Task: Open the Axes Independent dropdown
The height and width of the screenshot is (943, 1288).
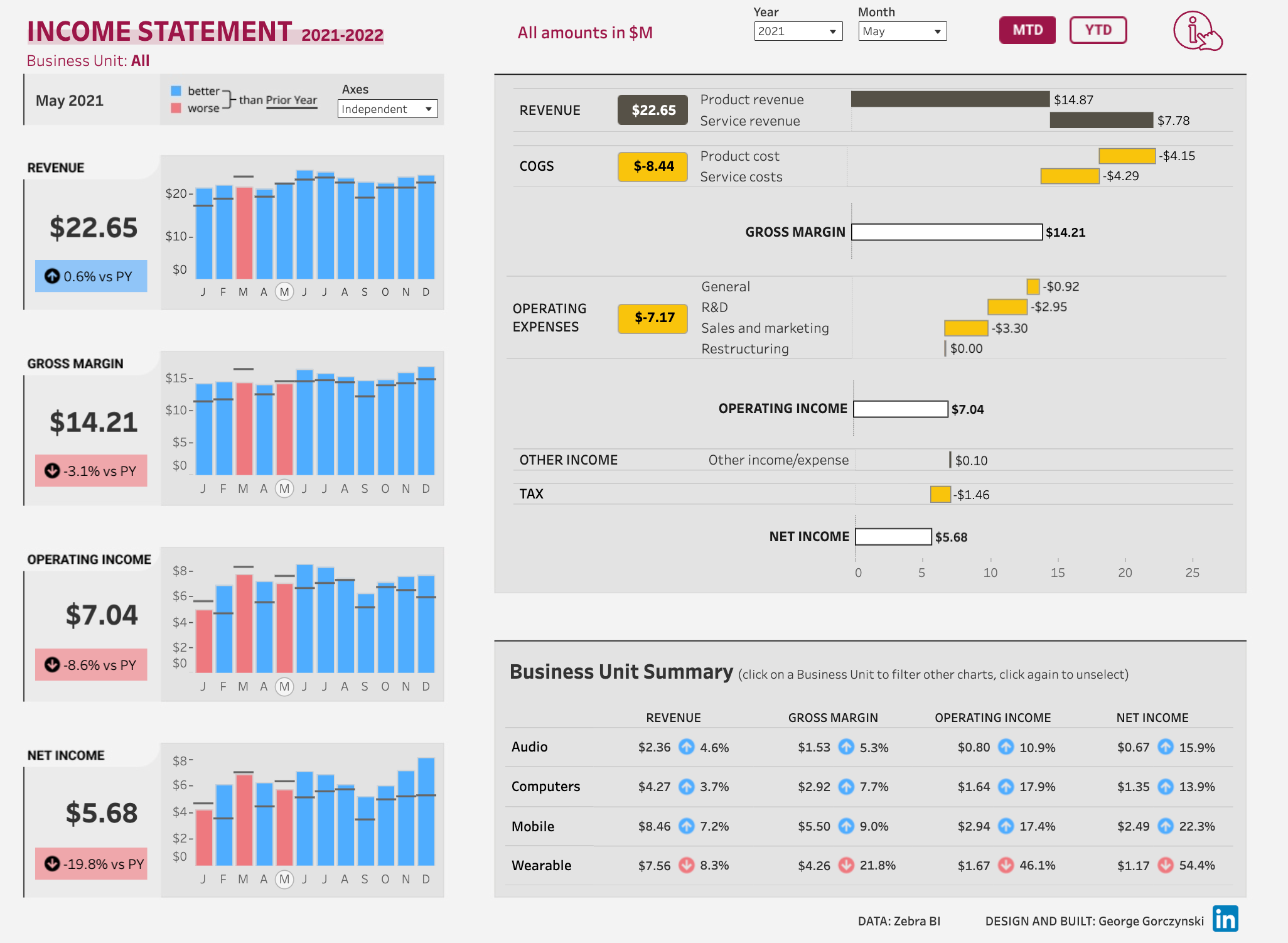Action: coord(387,109)
